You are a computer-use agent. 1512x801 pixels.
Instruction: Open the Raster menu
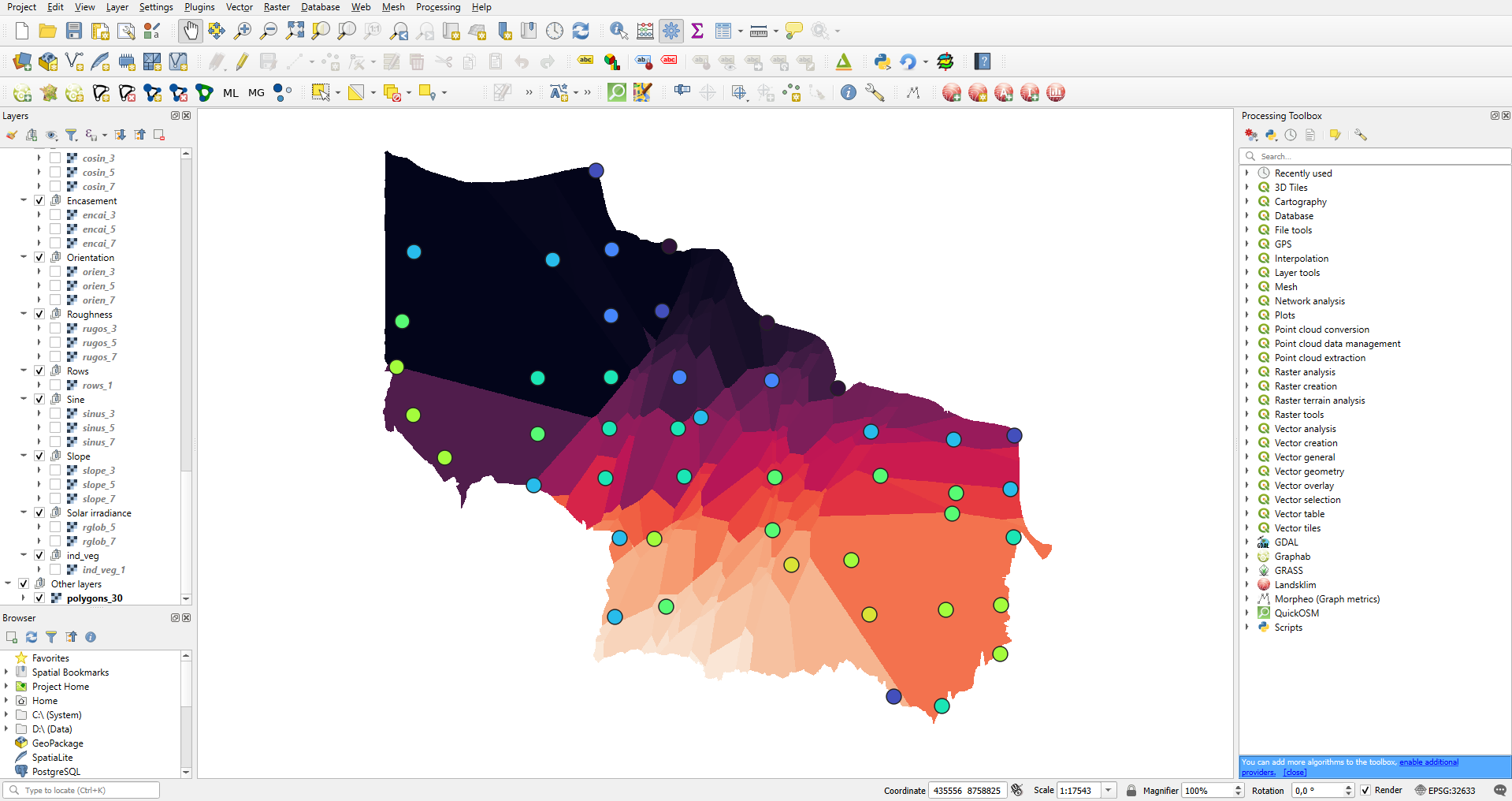[x=277, y=7]
